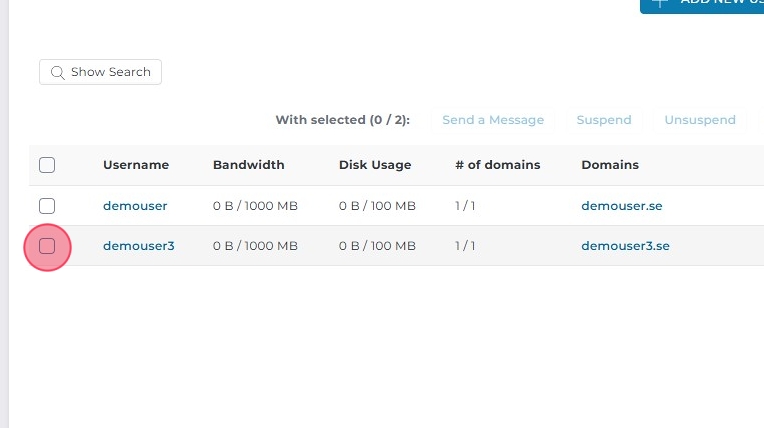Viewport: 764px width, 428px height.
Task: Open the demouser3.se domain link
Action: (626, 246)
